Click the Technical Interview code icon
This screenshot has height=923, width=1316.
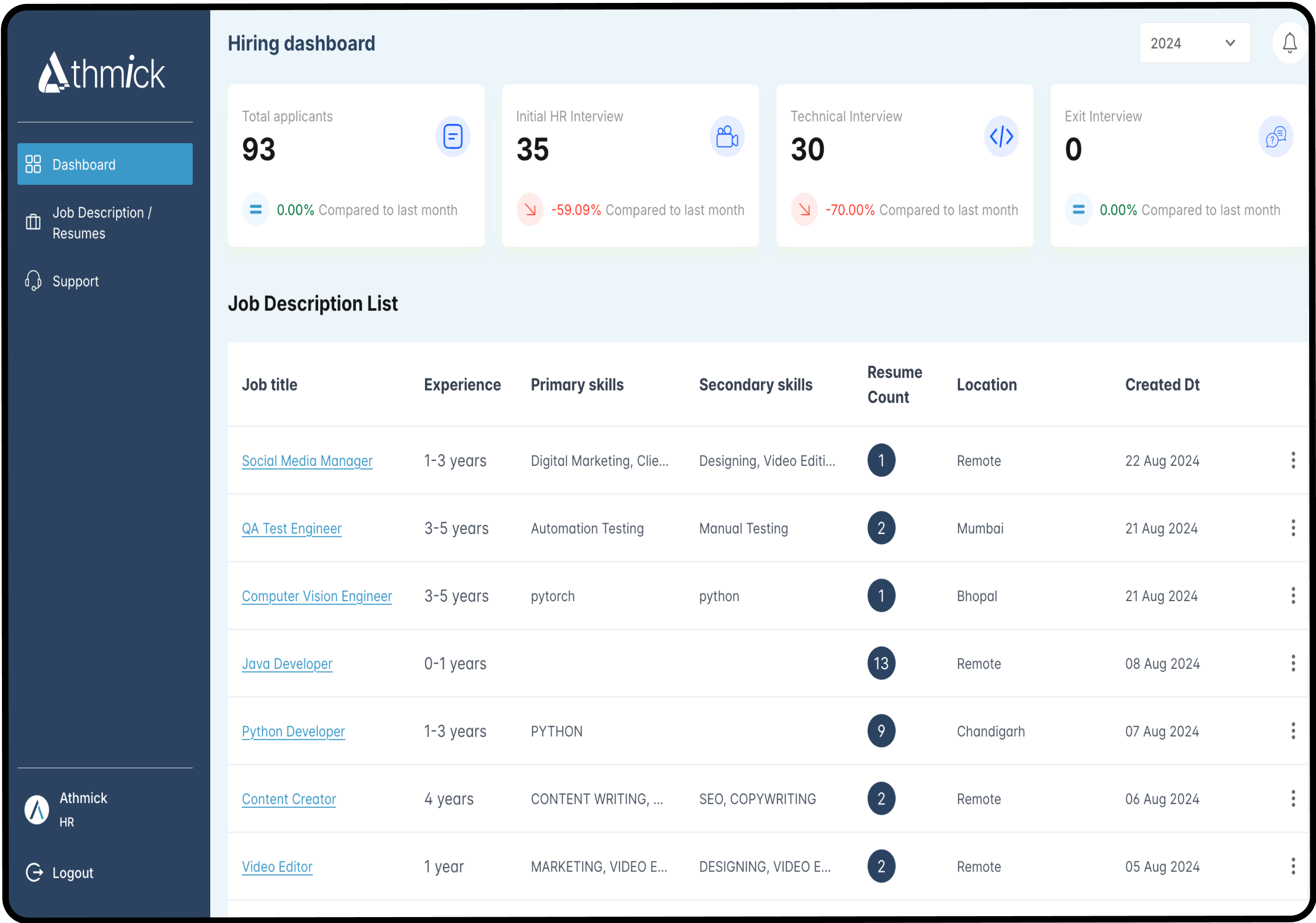(x=1001, y=136)
